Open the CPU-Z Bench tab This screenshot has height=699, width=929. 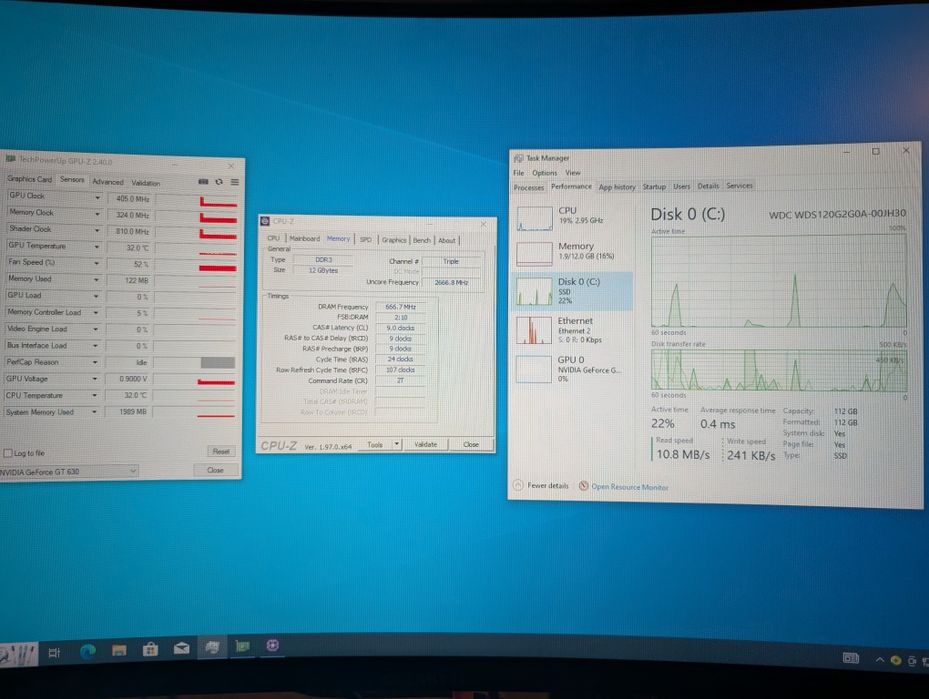tap(422, 240)
